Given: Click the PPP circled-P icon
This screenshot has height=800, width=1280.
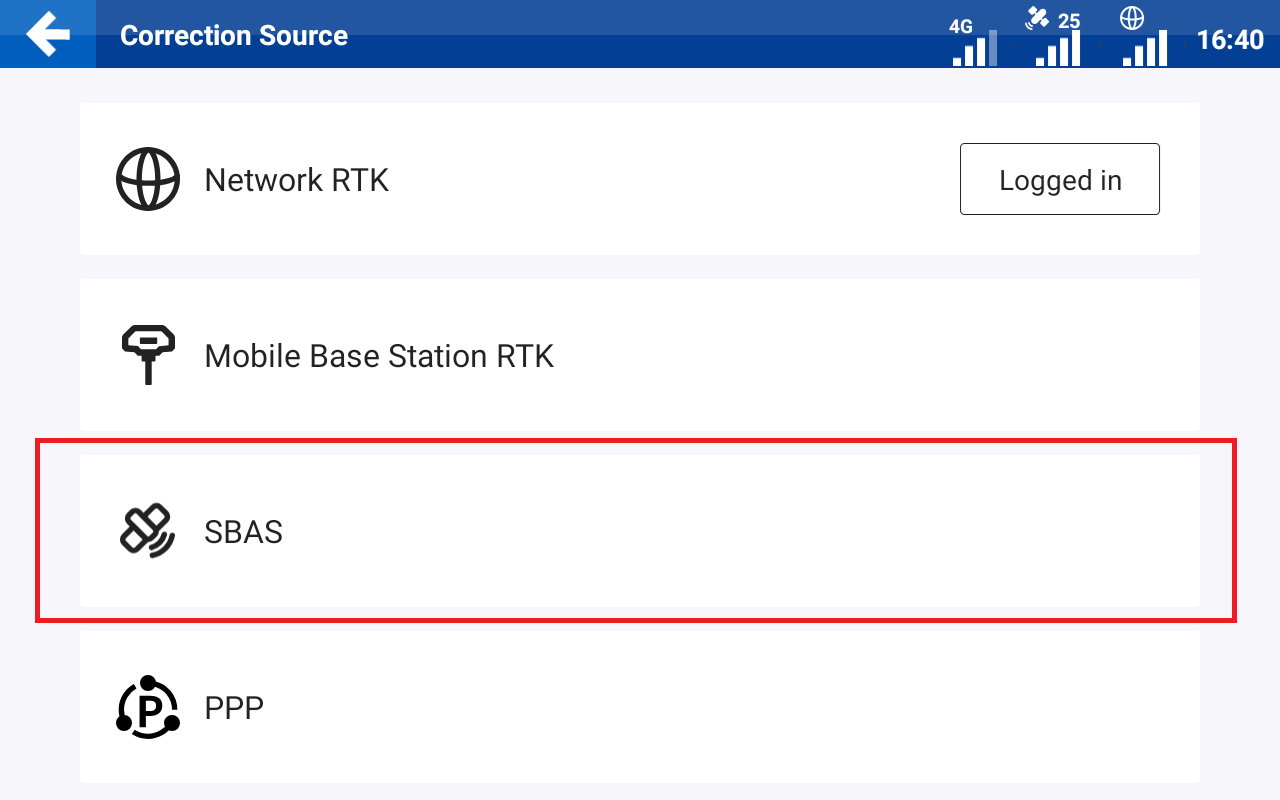Looking at the screenshot, I should [x=148, y=707].
